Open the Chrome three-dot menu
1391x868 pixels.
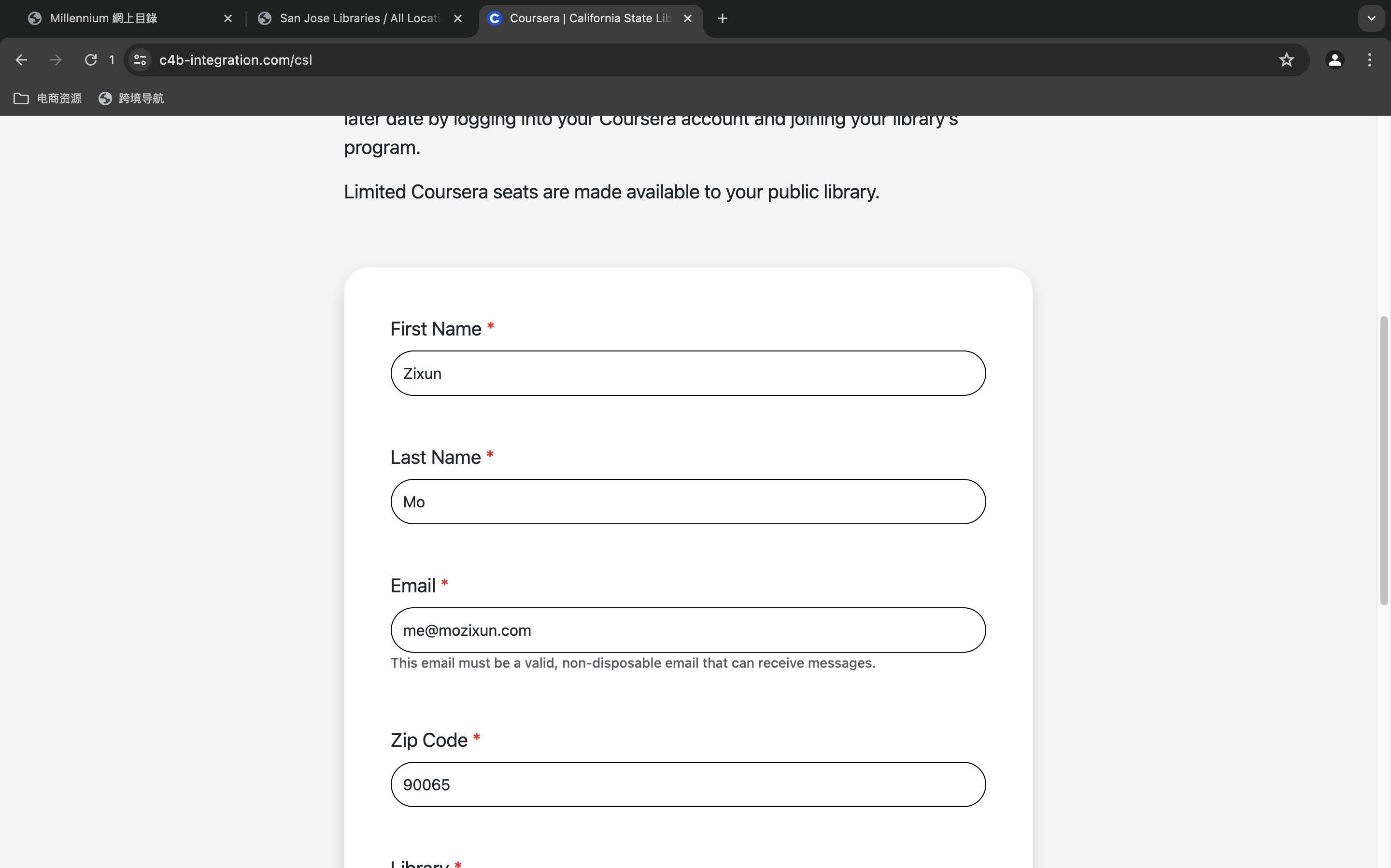[1370, 60]
